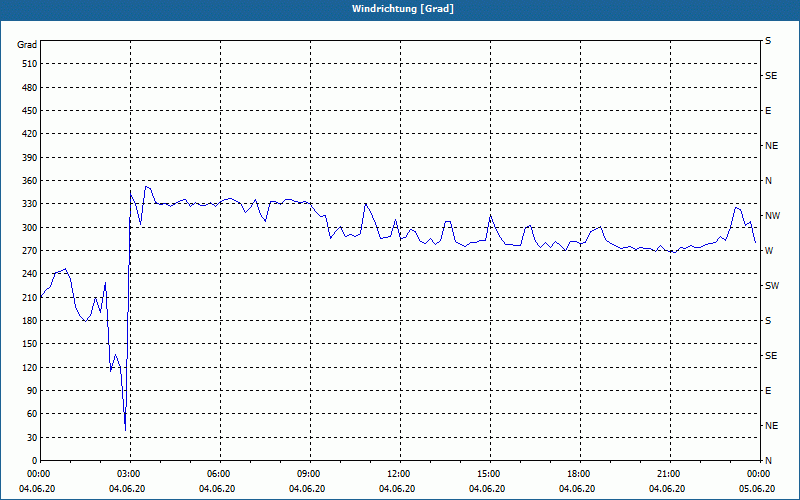Click the W compass label level with 270

tap(769, 251)
